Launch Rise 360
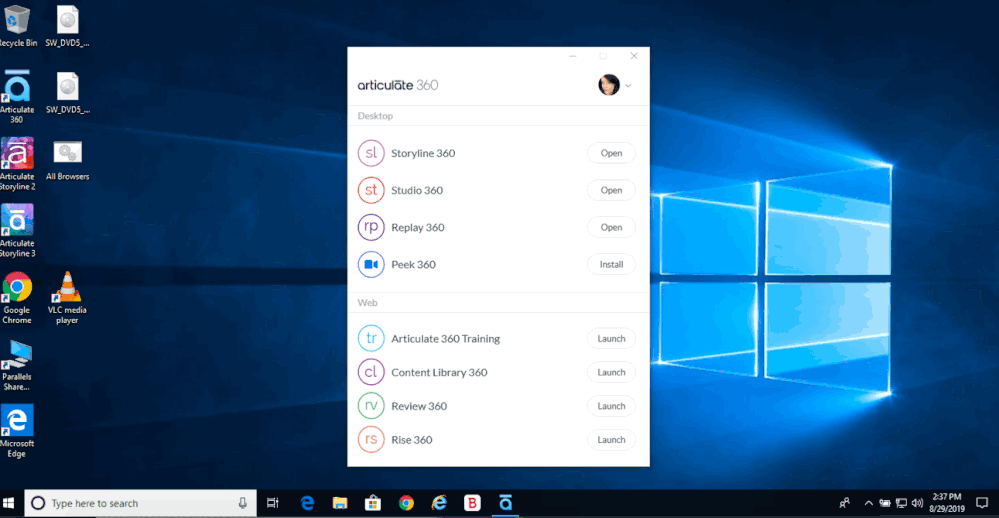Screen dimensions: 999x518 click(611, 440)
